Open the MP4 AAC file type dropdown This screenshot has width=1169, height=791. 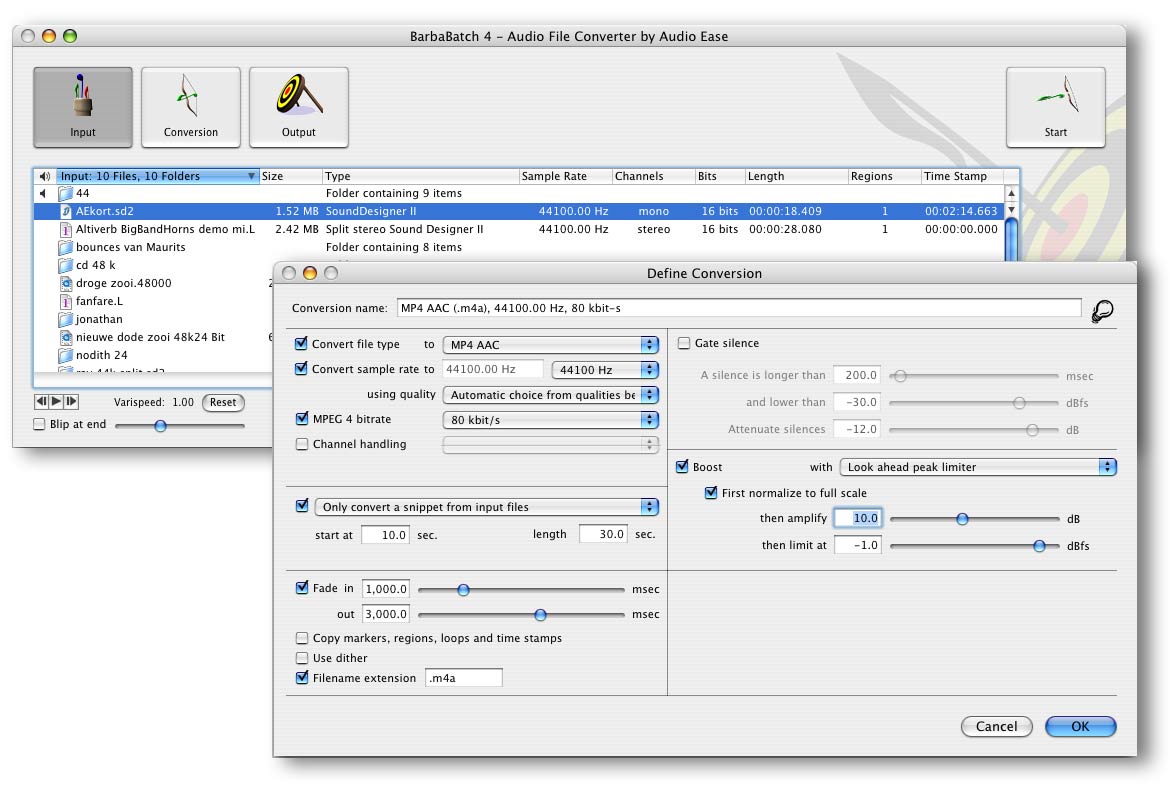click(x=551, y=344)
